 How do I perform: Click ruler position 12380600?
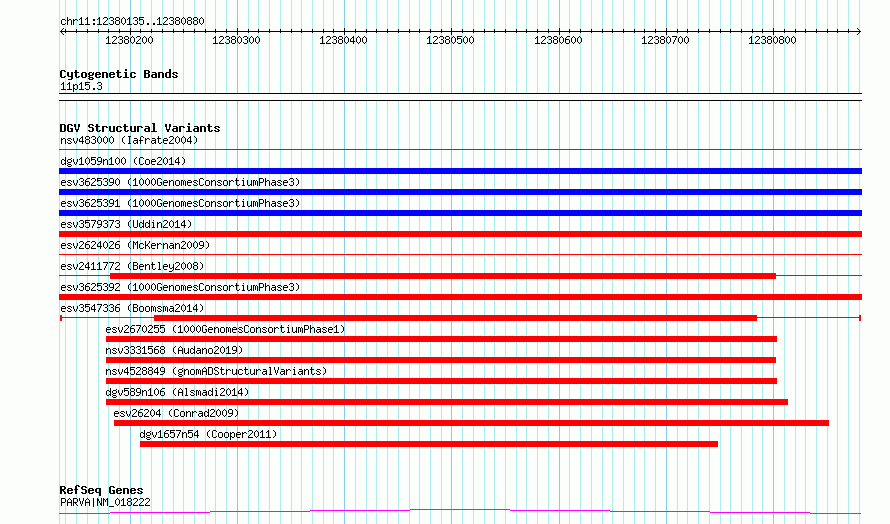[558, 40]
